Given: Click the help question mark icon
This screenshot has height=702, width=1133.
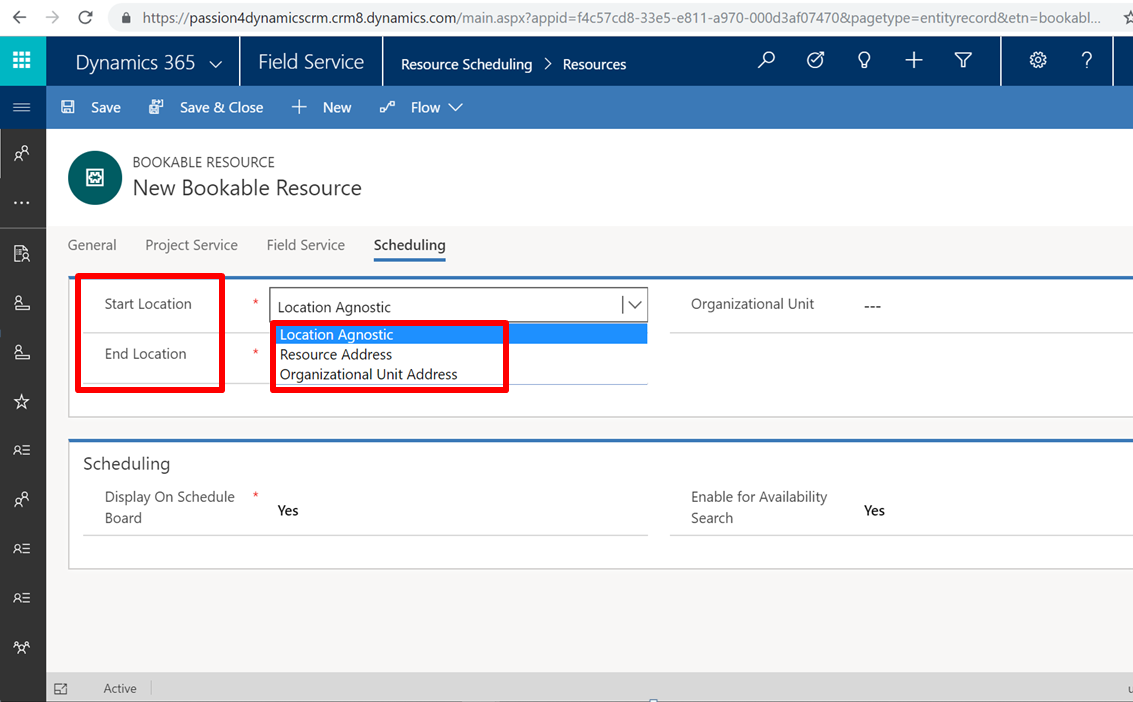Looking at the screenshot, I should (x=1087, y=61).
